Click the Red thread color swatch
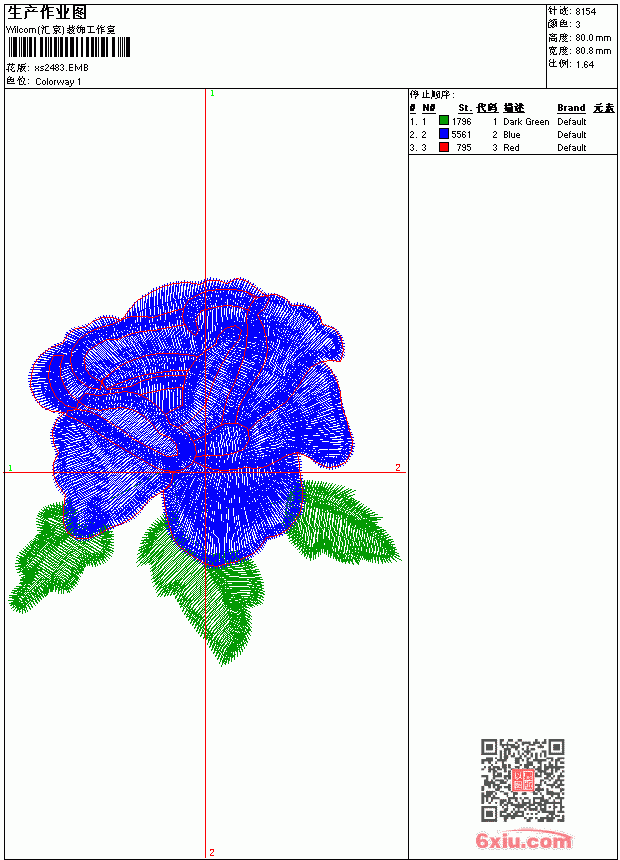The width and height of the screenshot is (620, 860). 444,147
